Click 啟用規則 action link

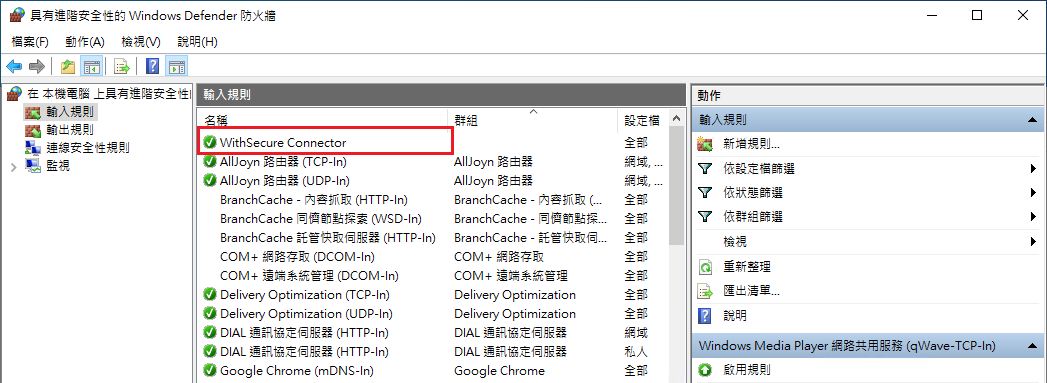(x=747, y=370)
